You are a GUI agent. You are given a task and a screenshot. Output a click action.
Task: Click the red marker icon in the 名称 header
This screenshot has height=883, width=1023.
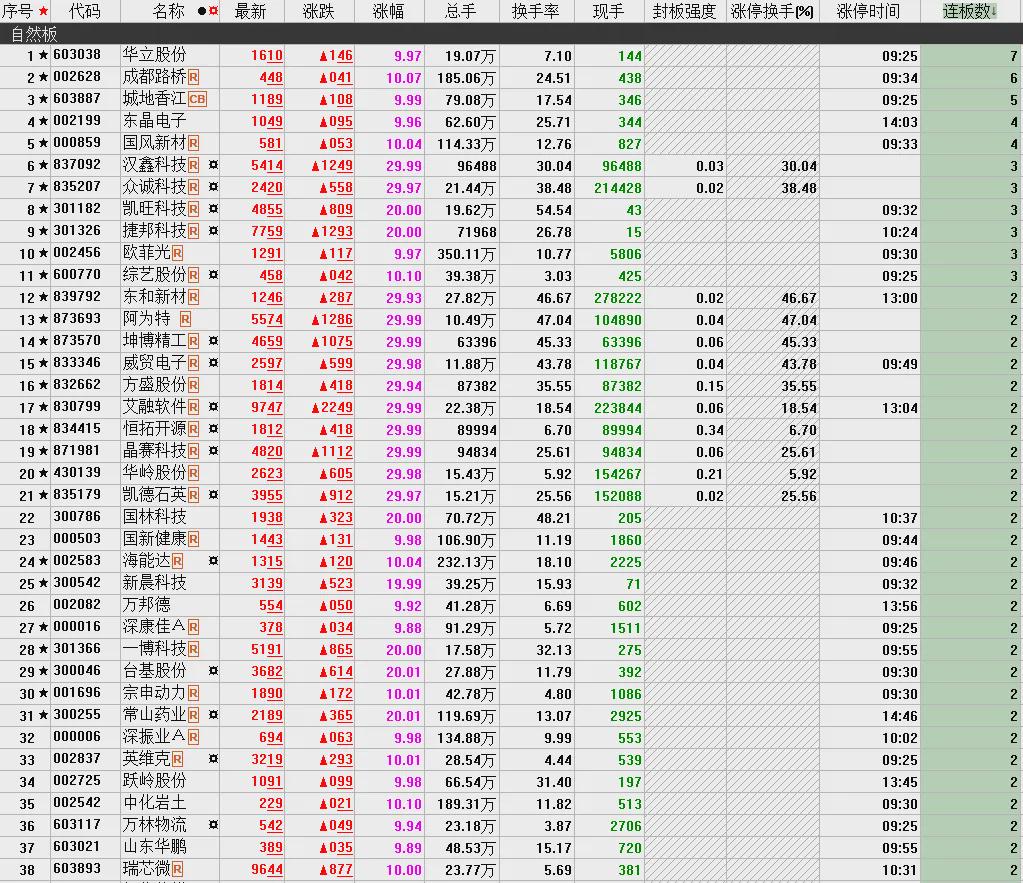tap(213, 11)
